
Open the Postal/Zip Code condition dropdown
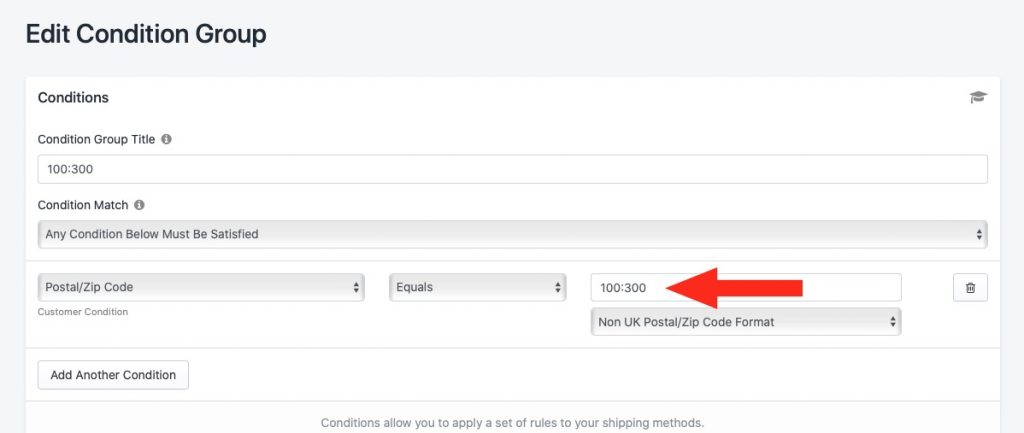(x=201, y=287)
